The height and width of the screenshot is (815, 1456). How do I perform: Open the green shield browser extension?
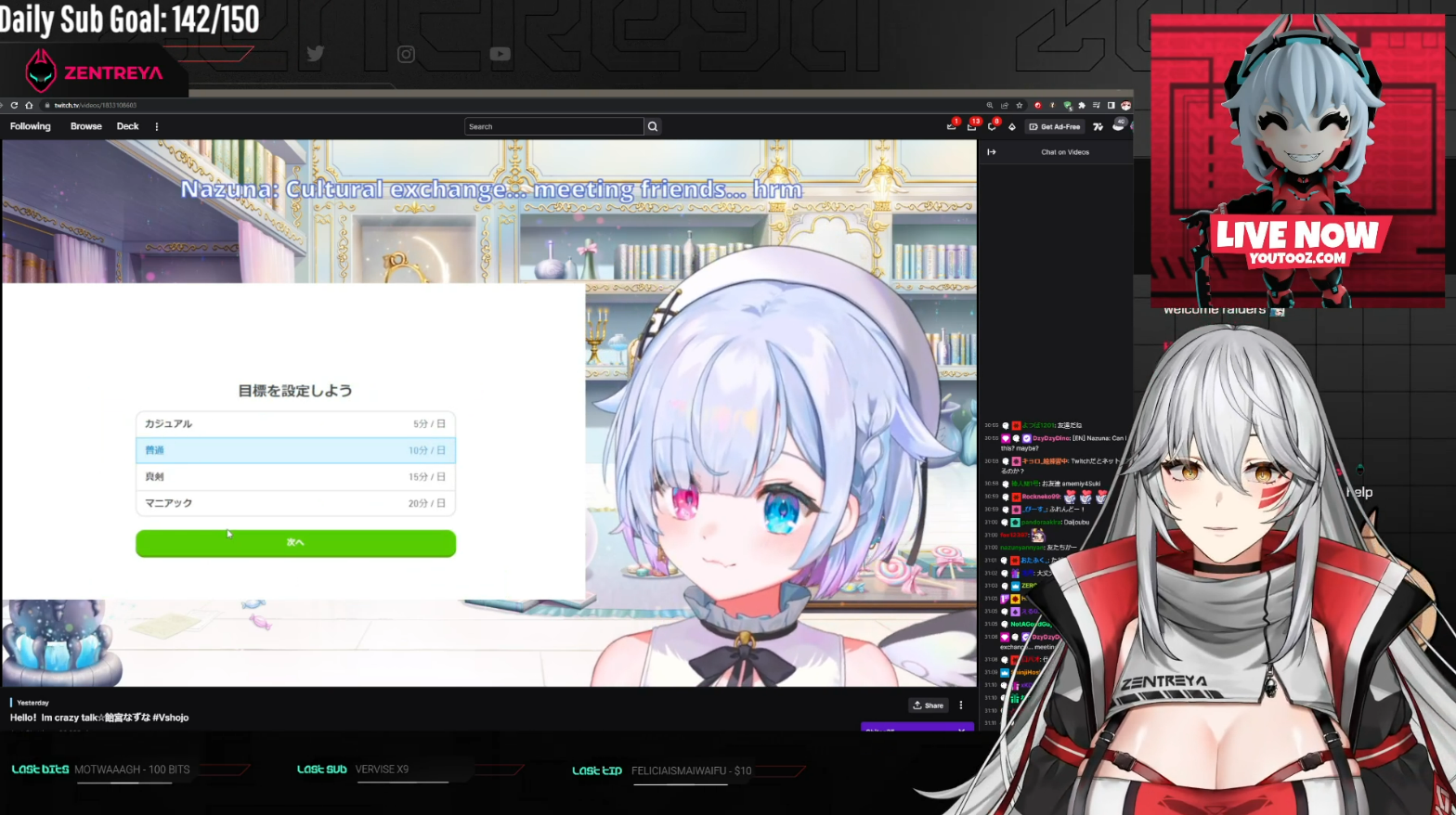(x=1068, y=105)
